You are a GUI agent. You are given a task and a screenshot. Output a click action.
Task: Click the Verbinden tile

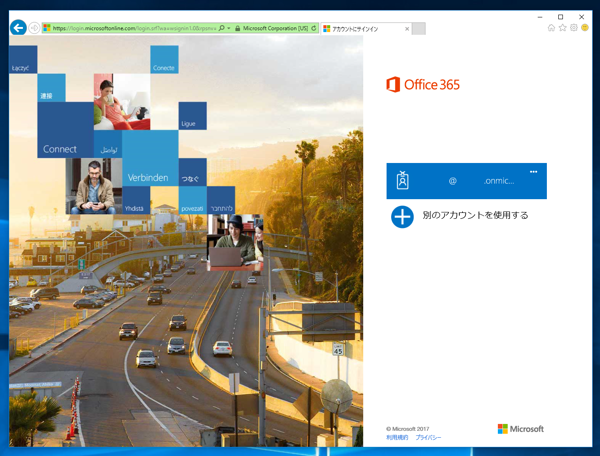(x=150, y=158)
